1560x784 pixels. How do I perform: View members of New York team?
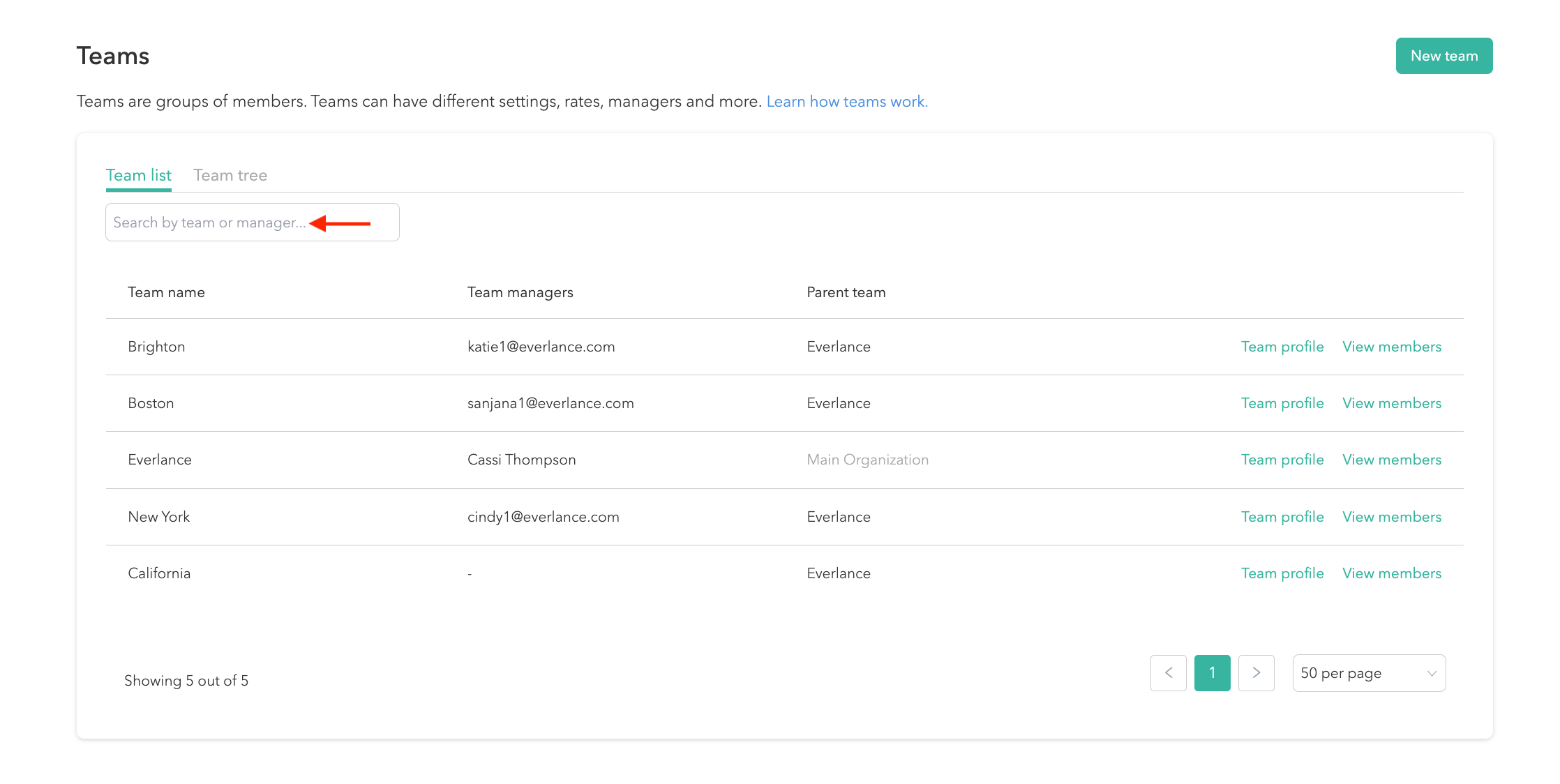pyautogui.click(x=1391, y=517)
